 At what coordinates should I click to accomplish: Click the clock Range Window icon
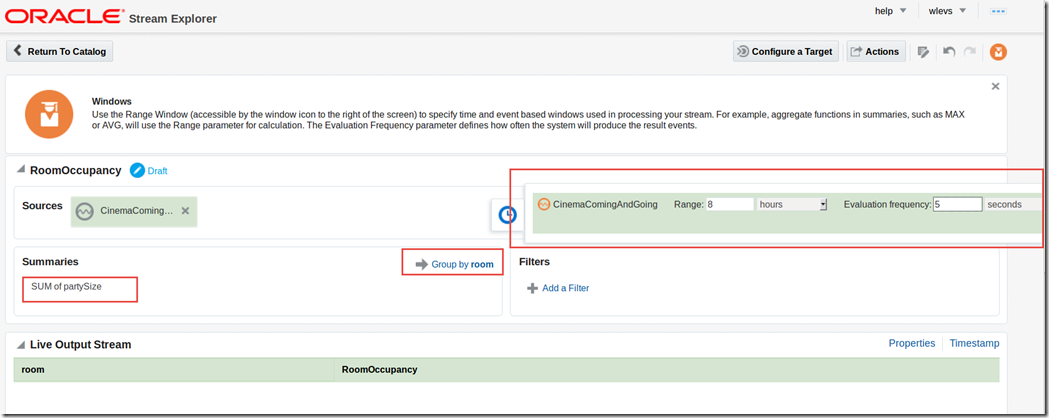[507, 214]
